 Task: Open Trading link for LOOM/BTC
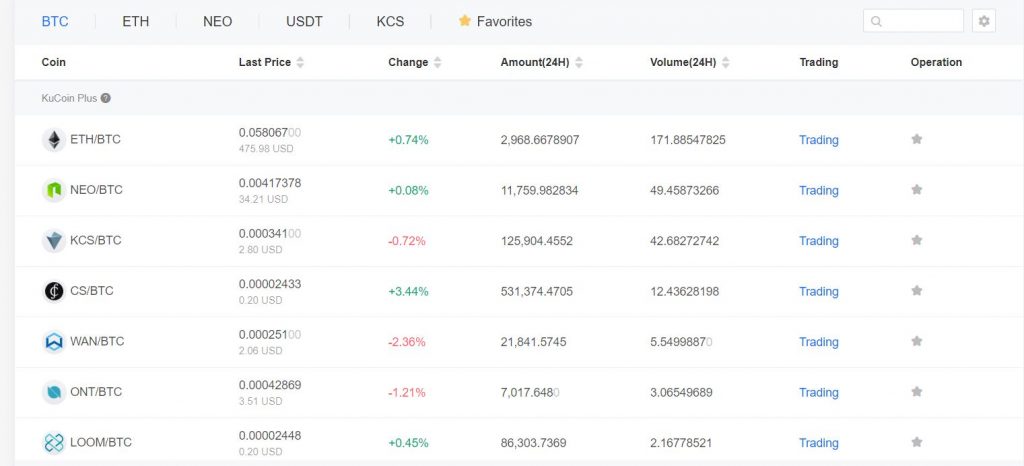coord(819,443)
